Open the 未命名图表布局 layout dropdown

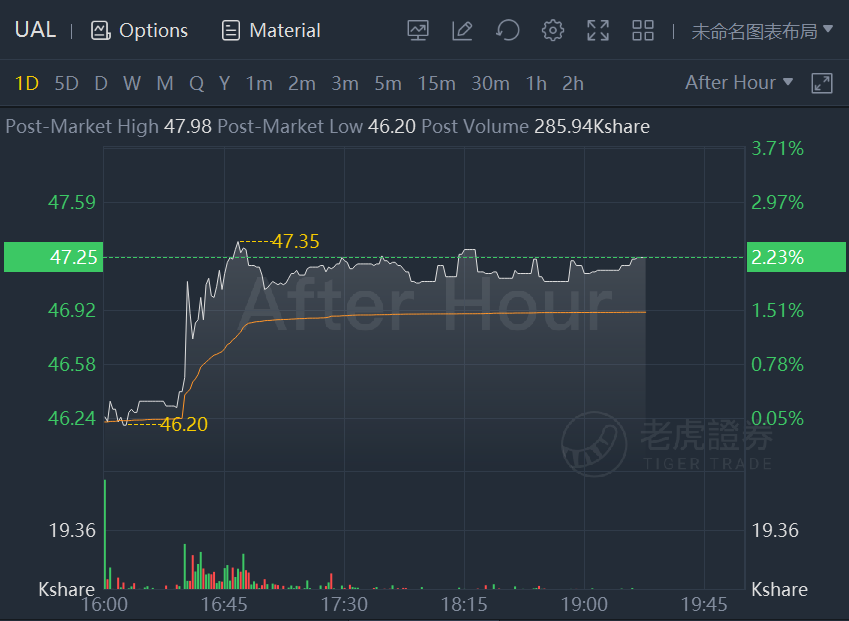click(762, 31)
